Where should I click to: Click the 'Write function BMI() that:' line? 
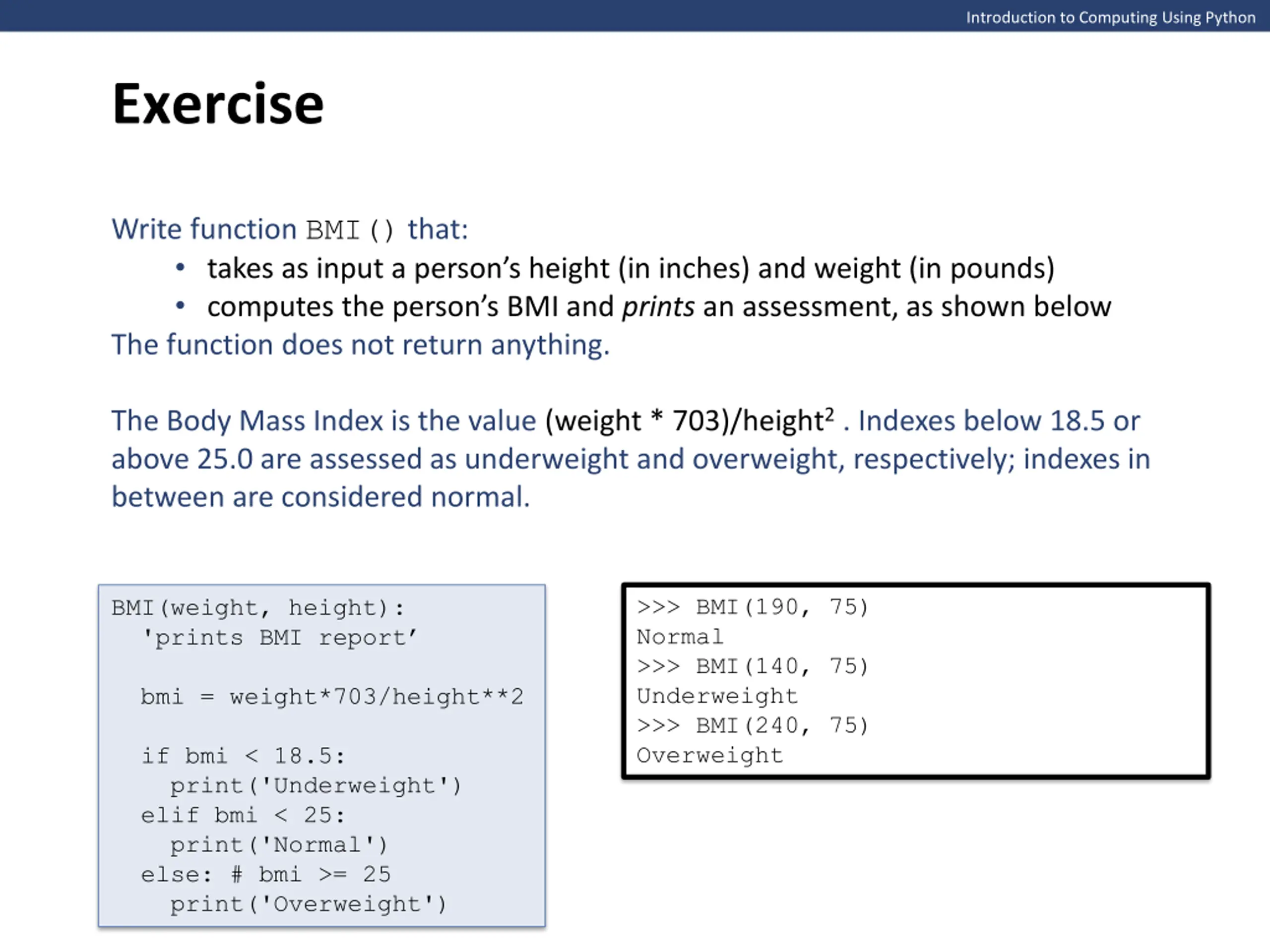coord(290,230)
